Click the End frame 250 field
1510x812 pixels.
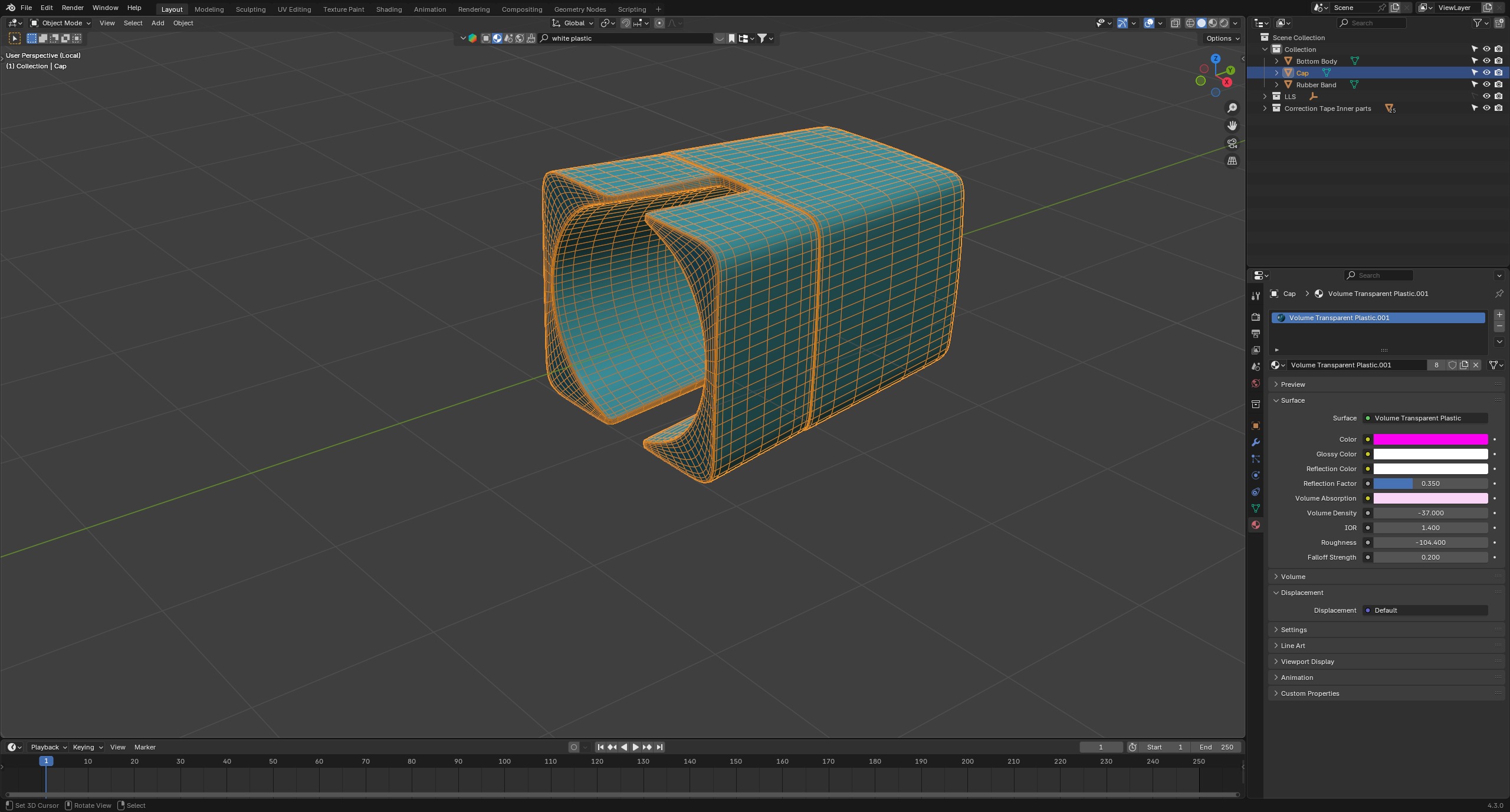coord(1216,747)
